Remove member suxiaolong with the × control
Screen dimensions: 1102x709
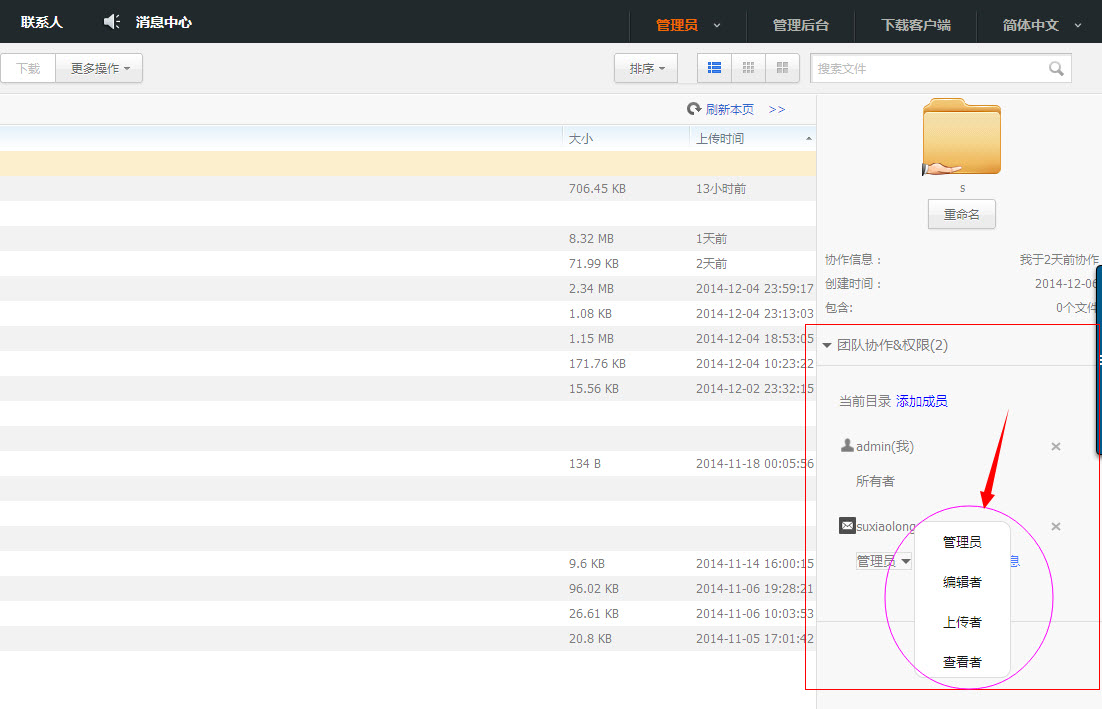pos(1055,526)
